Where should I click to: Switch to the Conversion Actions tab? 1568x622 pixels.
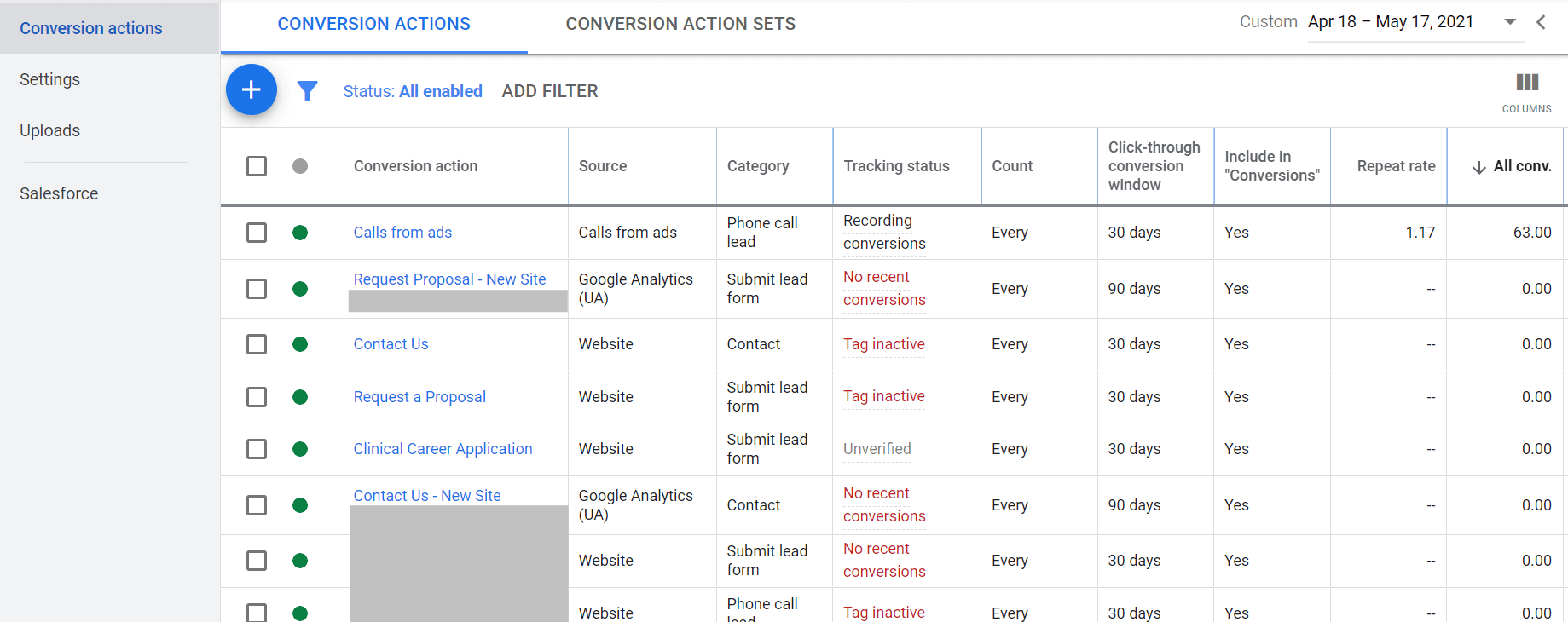pos(373,24)
